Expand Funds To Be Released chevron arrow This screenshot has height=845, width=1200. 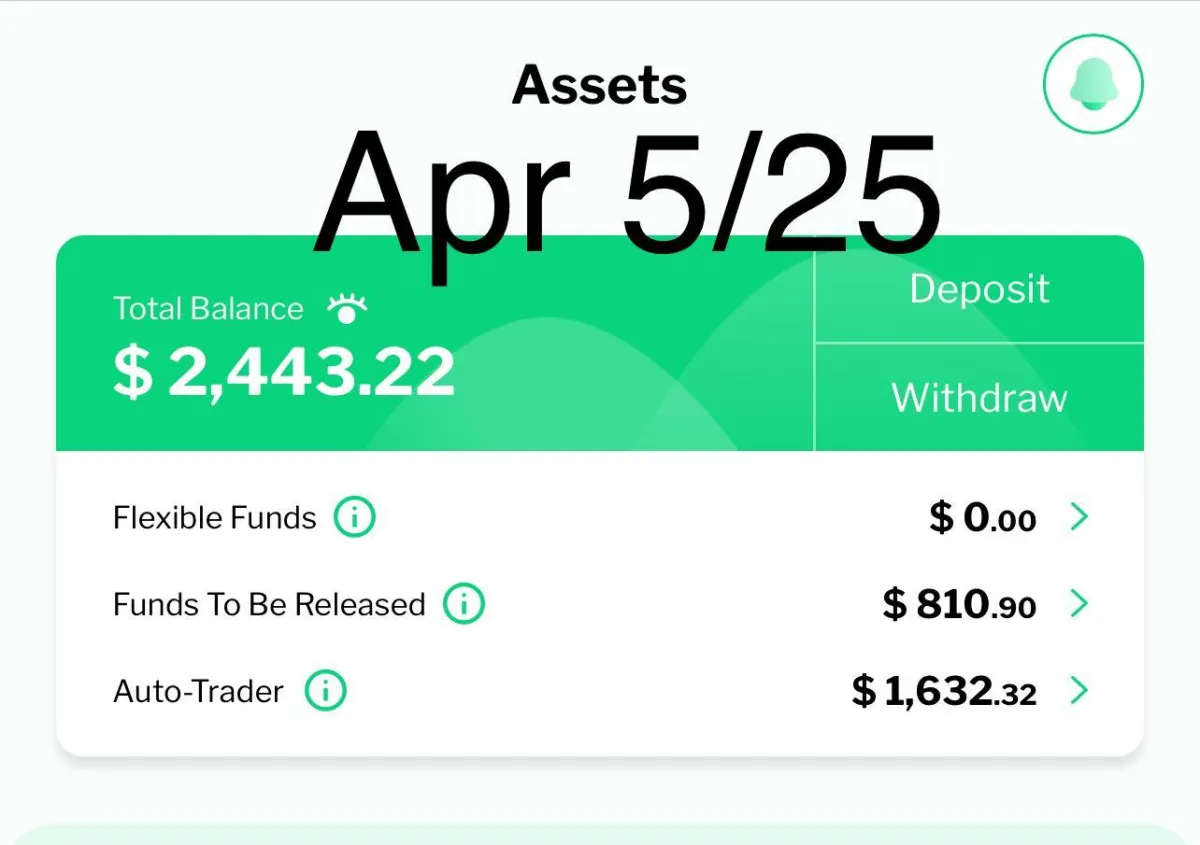point(1079,604)
